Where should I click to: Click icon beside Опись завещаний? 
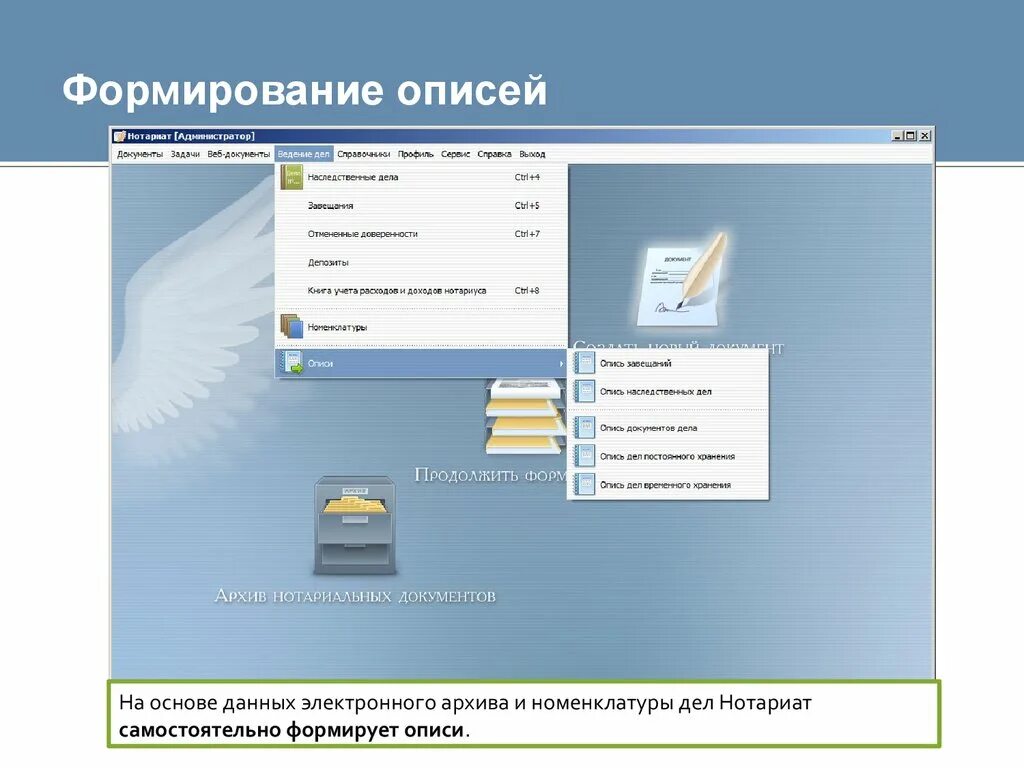click(584, 363)
